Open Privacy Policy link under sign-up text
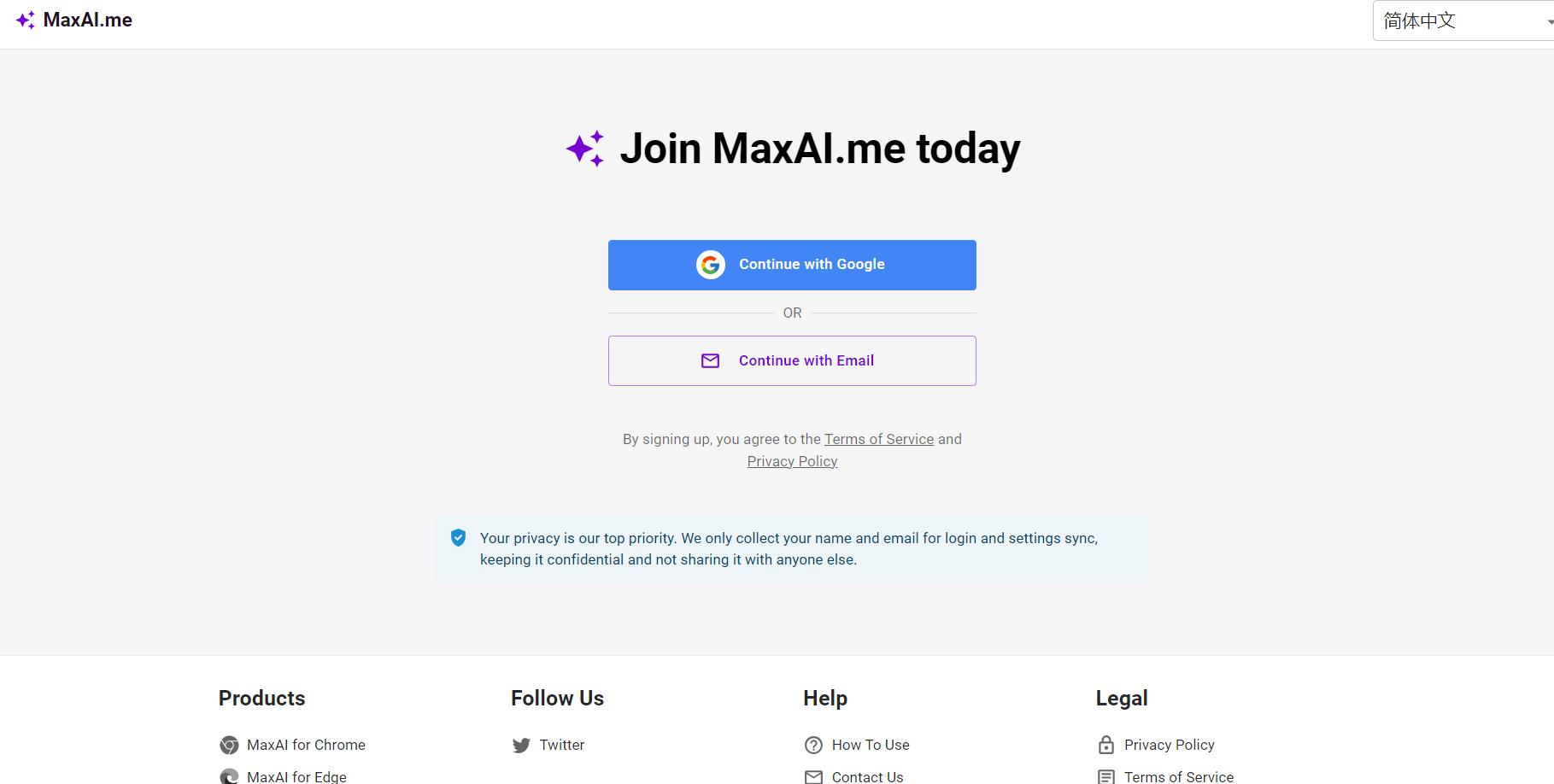1554x784 pixels. click(792, 461)
